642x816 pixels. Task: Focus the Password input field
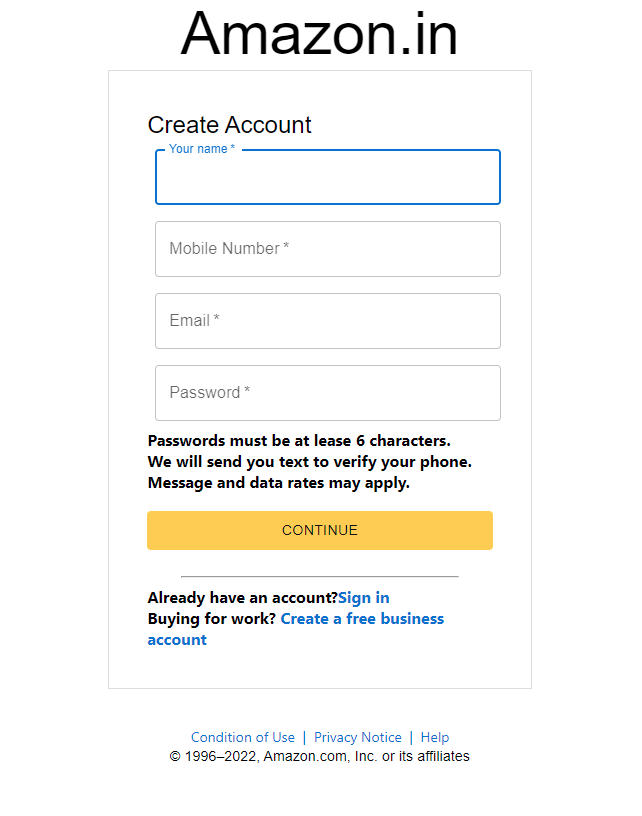coord(327,392)
